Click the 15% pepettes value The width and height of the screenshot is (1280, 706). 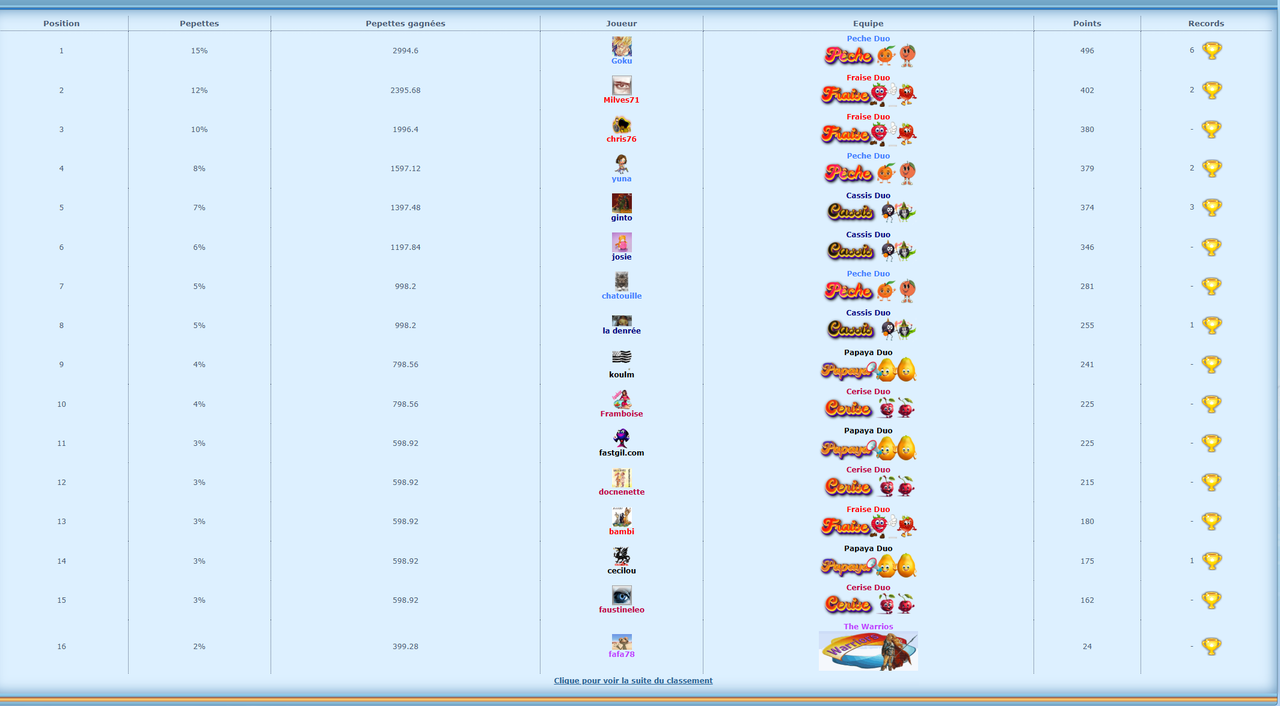[199, 51]
